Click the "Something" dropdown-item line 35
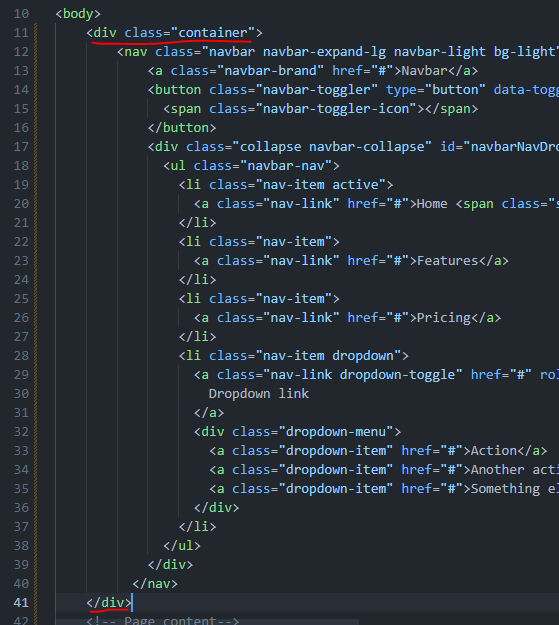559x625 pixels. pyautogui.click(x=384, y=489)
